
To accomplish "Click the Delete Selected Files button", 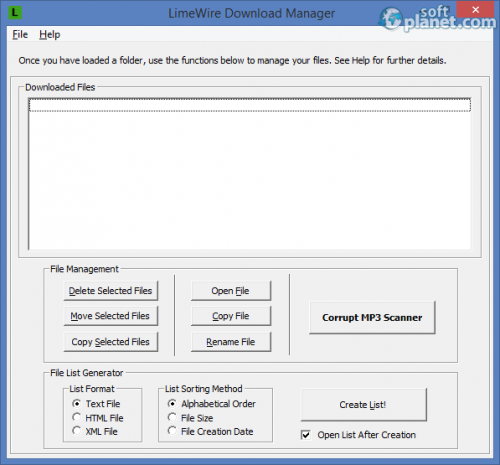I will (x=111, y=291).
